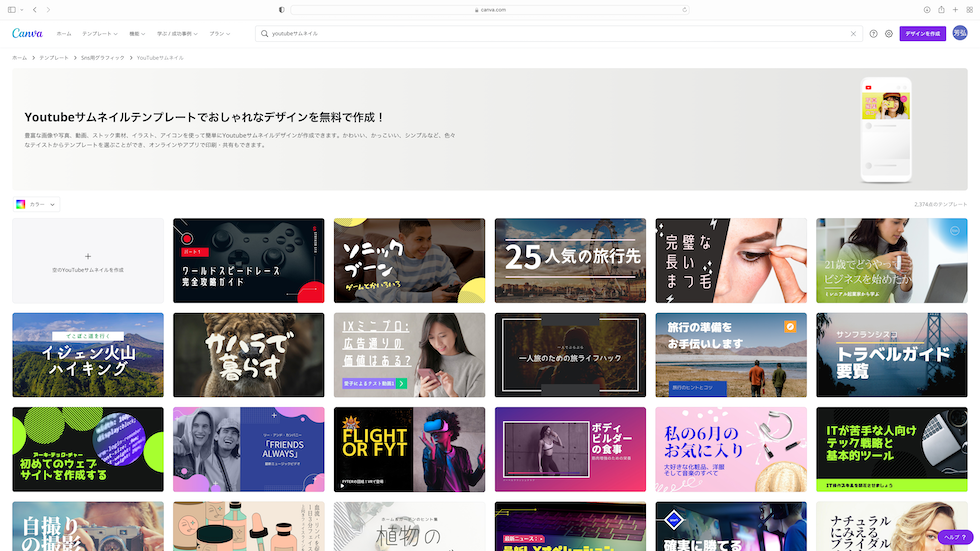Image resolution: width=980 pixels, height=551 pixels.
Task: Click the ヘルプ? floating button
Action: 955,537
